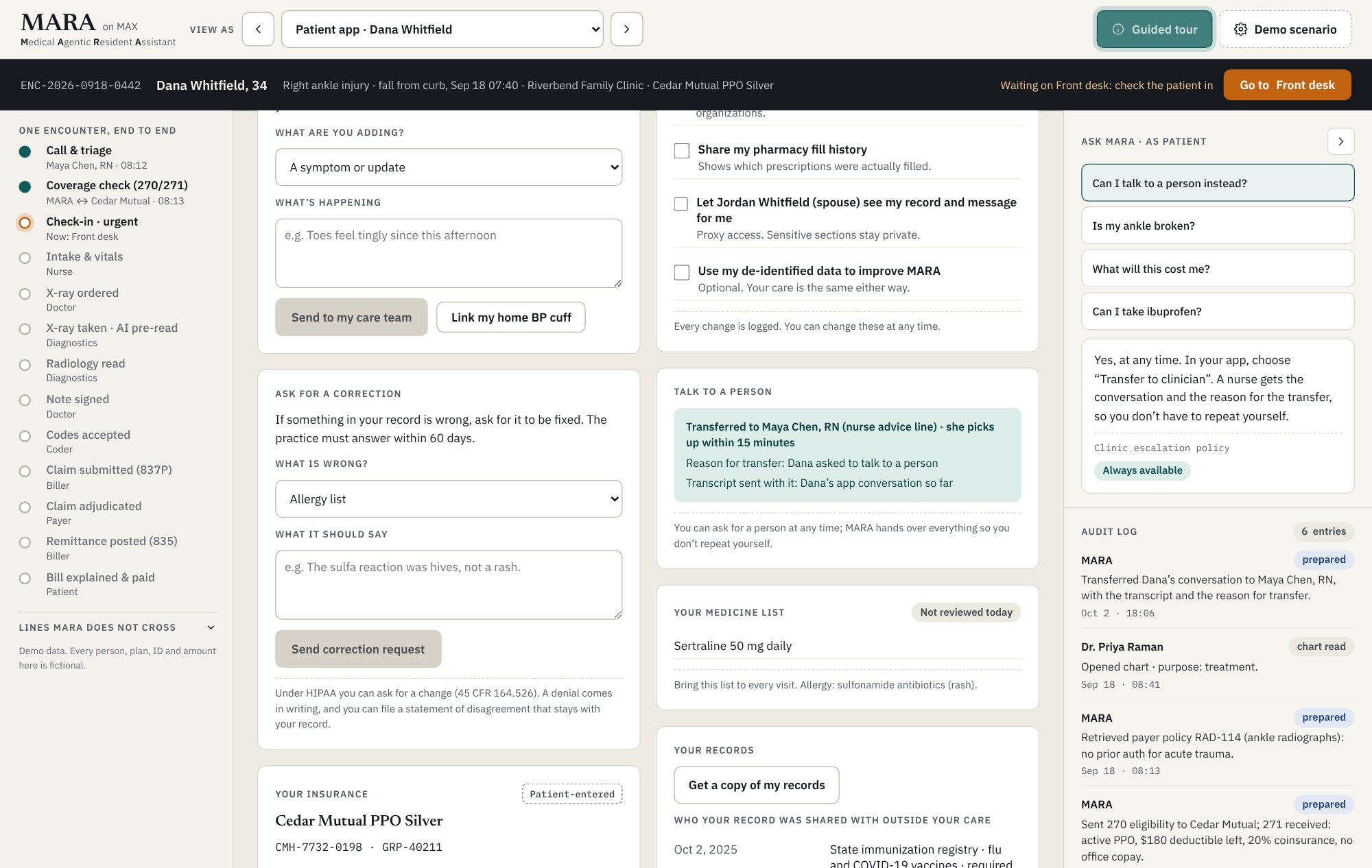Check Let Jordan Whitfield see my record
The height and width of the screenshot is (868, 1372).
pyautogui.click(x=681, y=204)
